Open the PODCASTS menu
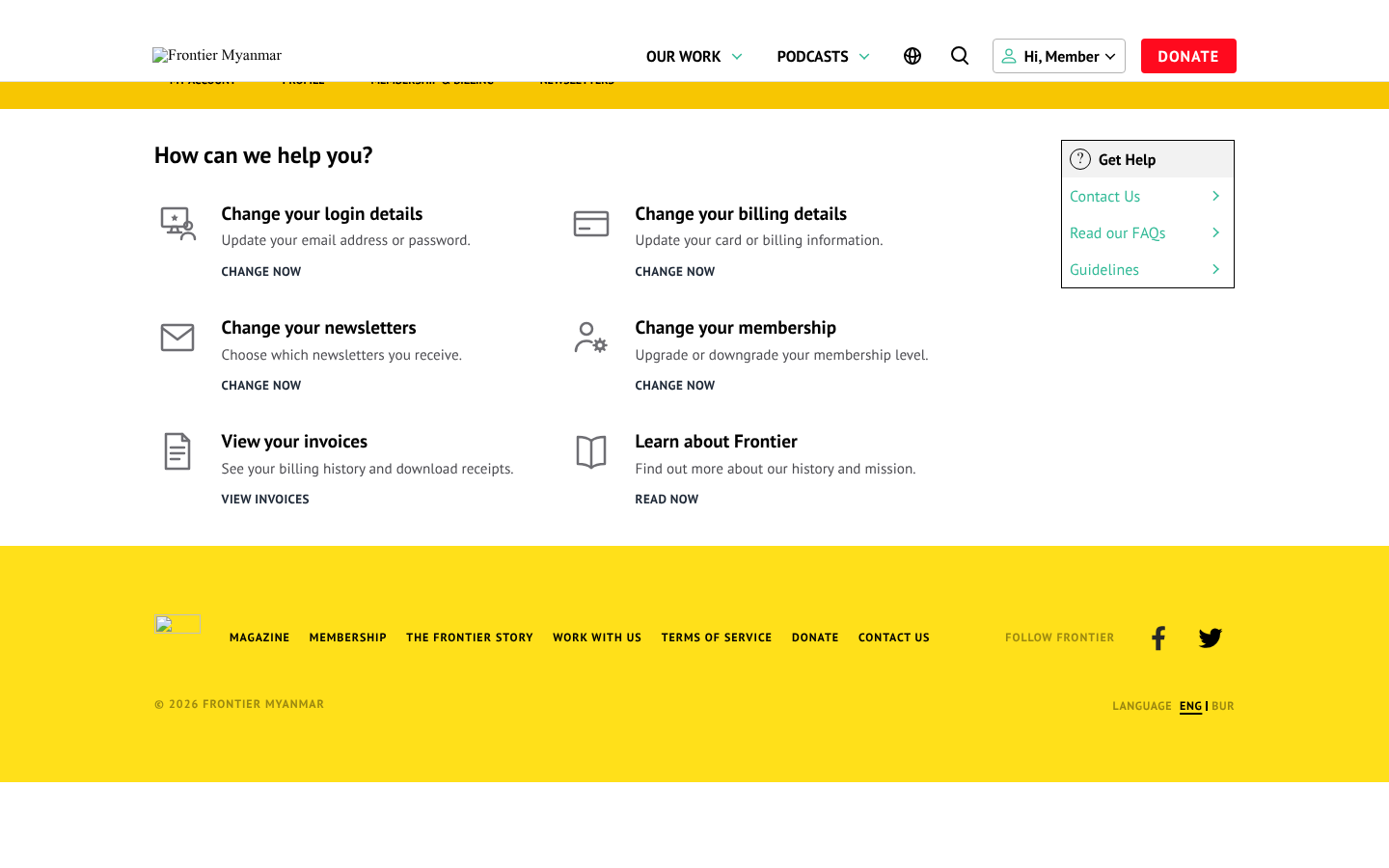 pos(813,56)
